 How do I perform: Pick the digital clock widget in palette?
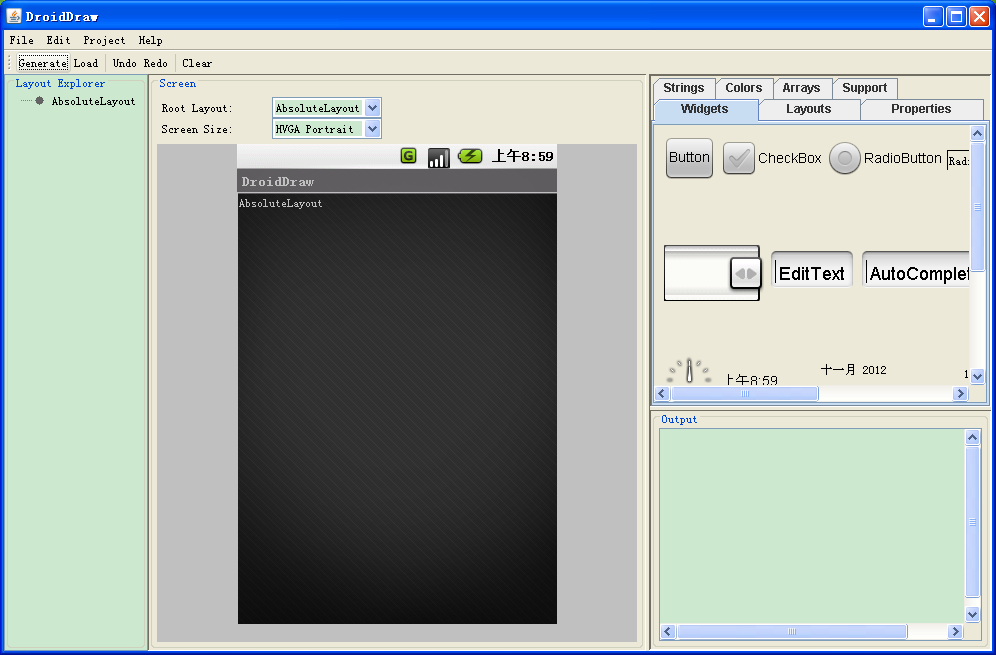(x=751, y=380)
